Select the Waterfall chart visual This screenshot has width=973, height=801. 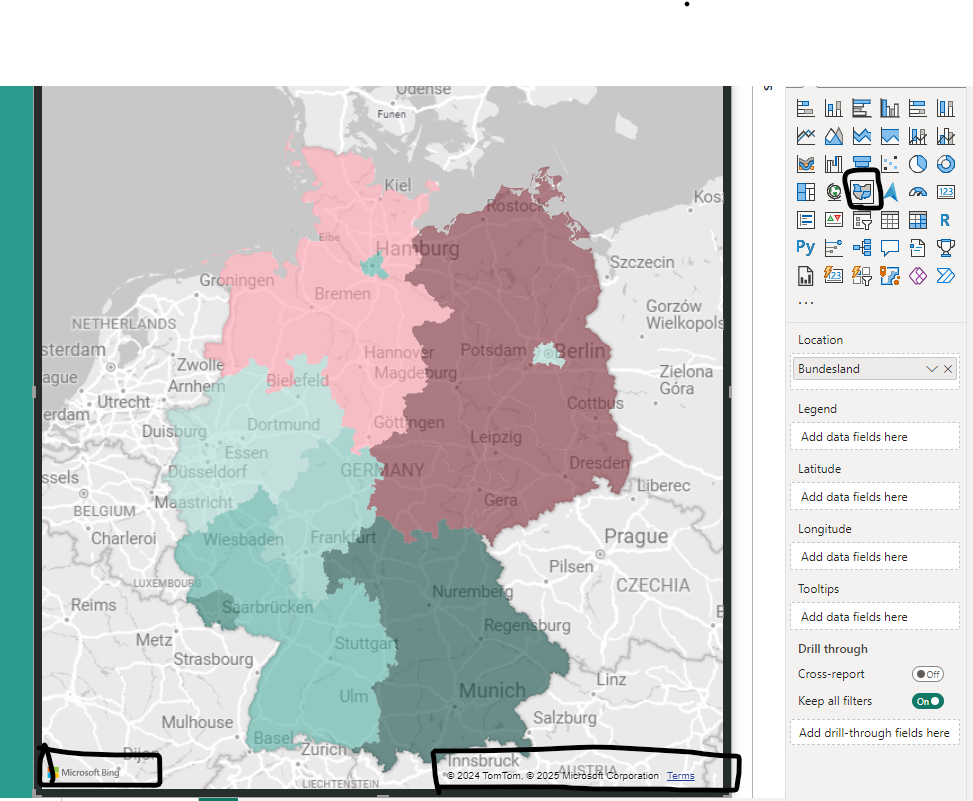(833, 164)
